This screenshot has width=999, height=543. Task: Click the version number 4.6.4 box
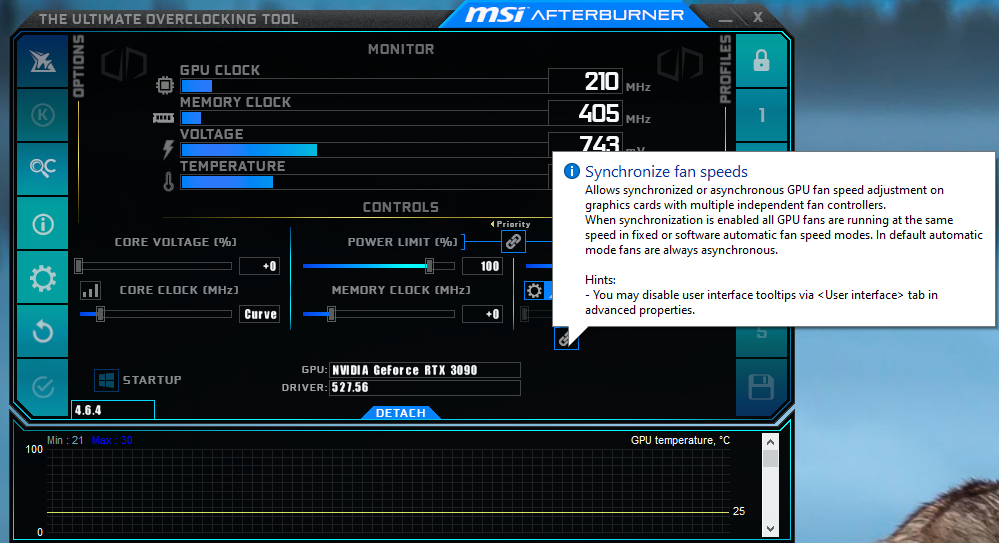[x=113, y=410]
